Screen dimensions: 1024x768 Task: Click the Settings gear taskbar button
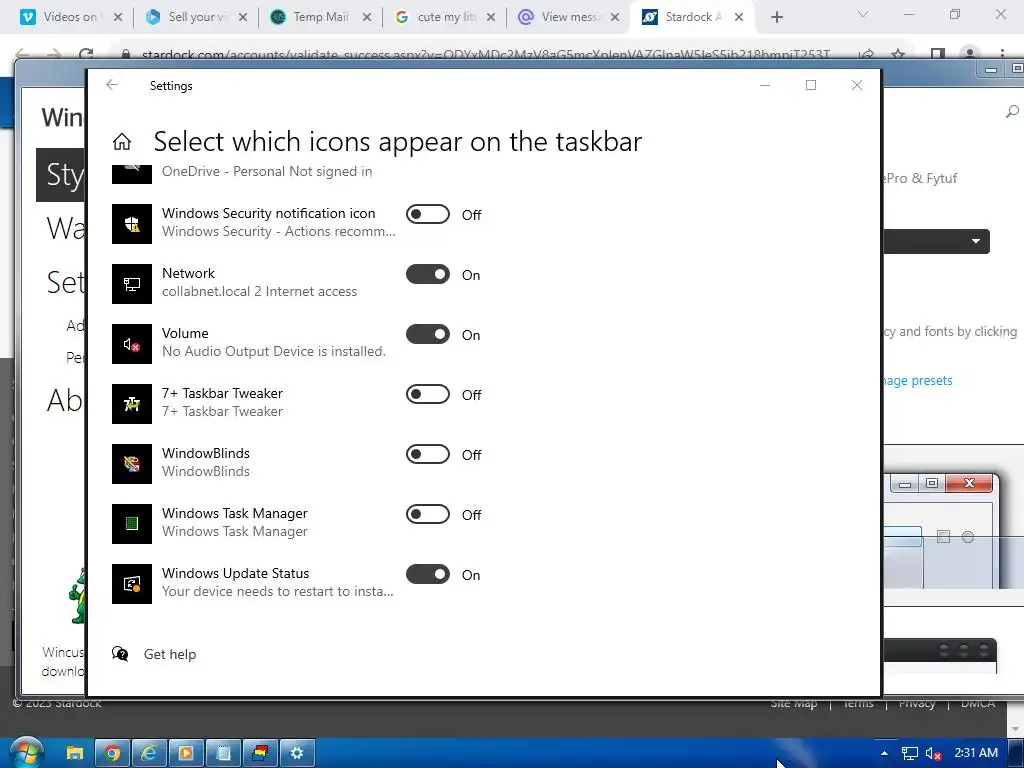point(297,753)
